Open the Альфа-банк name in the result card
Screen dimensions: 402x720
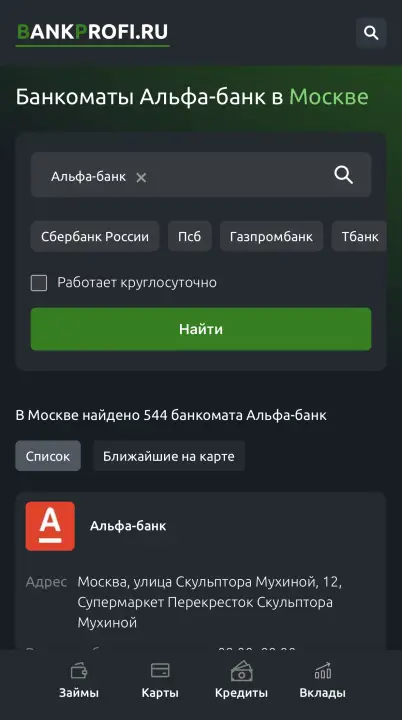128,526
